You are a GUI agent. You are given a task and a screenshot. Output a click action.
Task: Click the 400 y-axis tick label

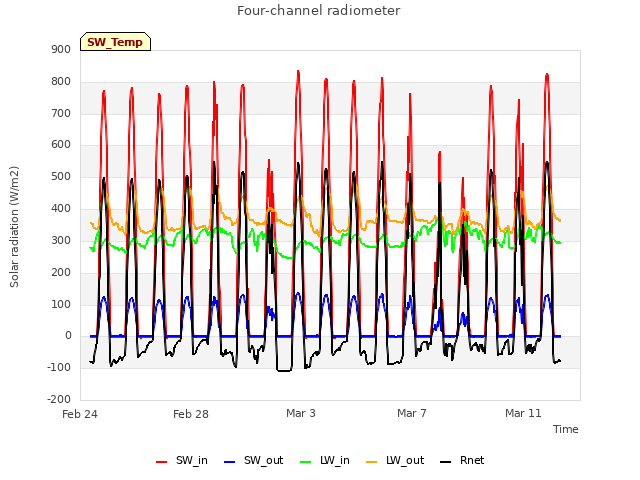click(61, 208)
